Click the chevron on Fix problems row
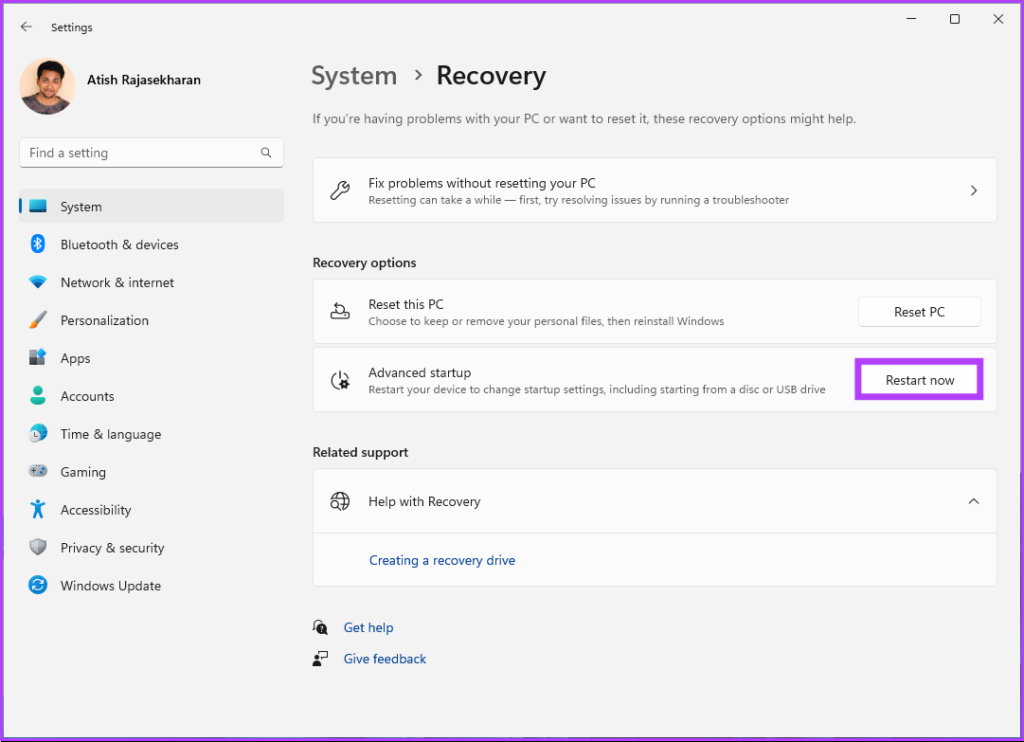This screenshot has width=1024, height=742. coord(974,191)
